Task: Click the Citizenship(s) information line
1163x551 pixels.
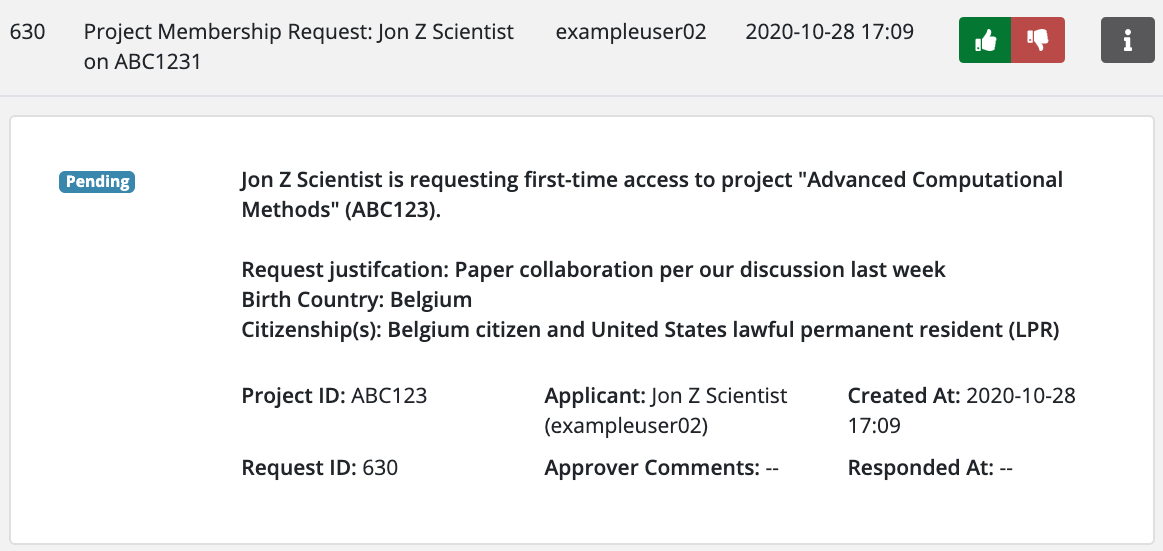Action: pyautogui.click(x=650, y=330)
